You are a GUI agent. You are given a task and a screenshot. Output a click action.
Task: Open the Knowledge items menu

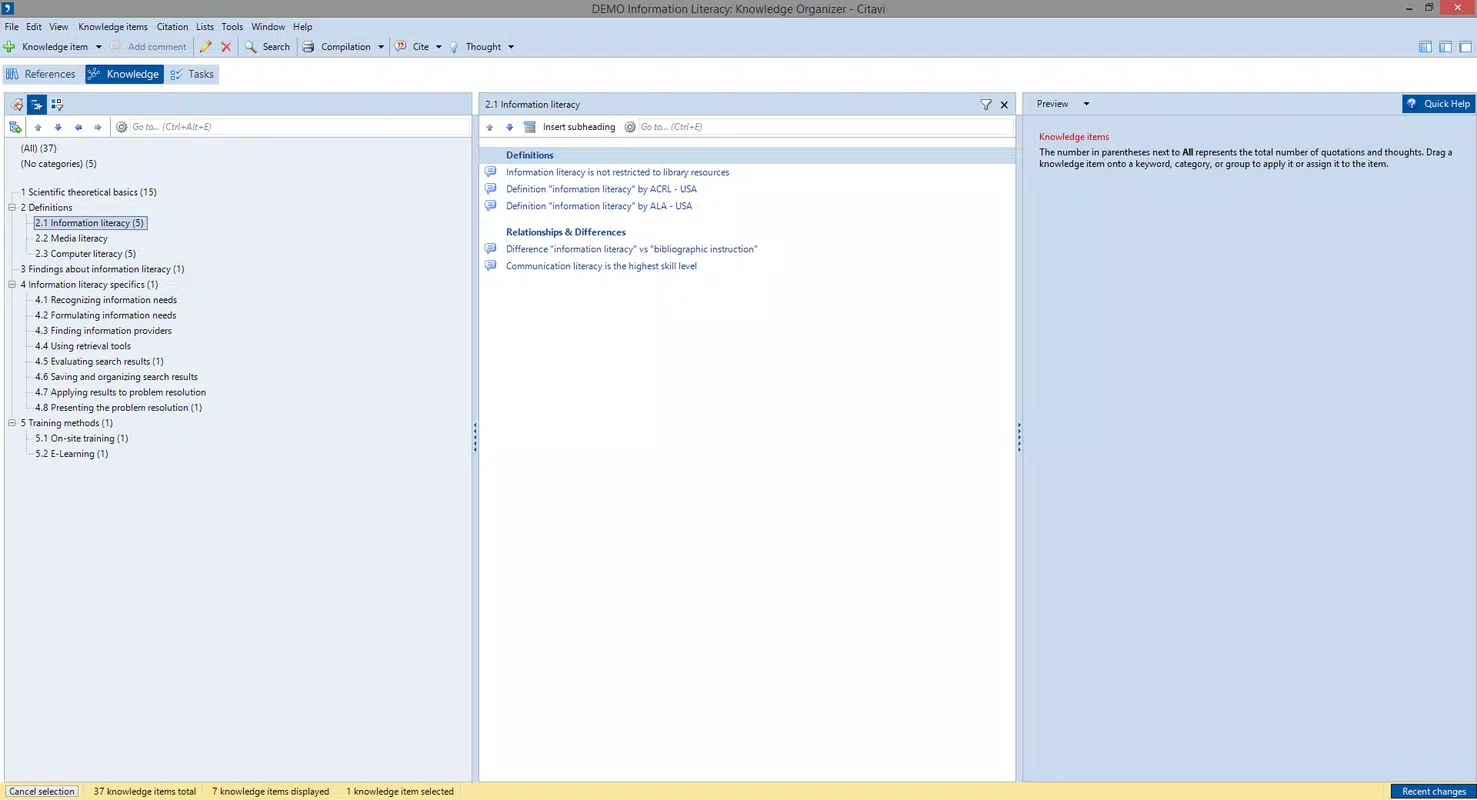(x=113, y=27)
